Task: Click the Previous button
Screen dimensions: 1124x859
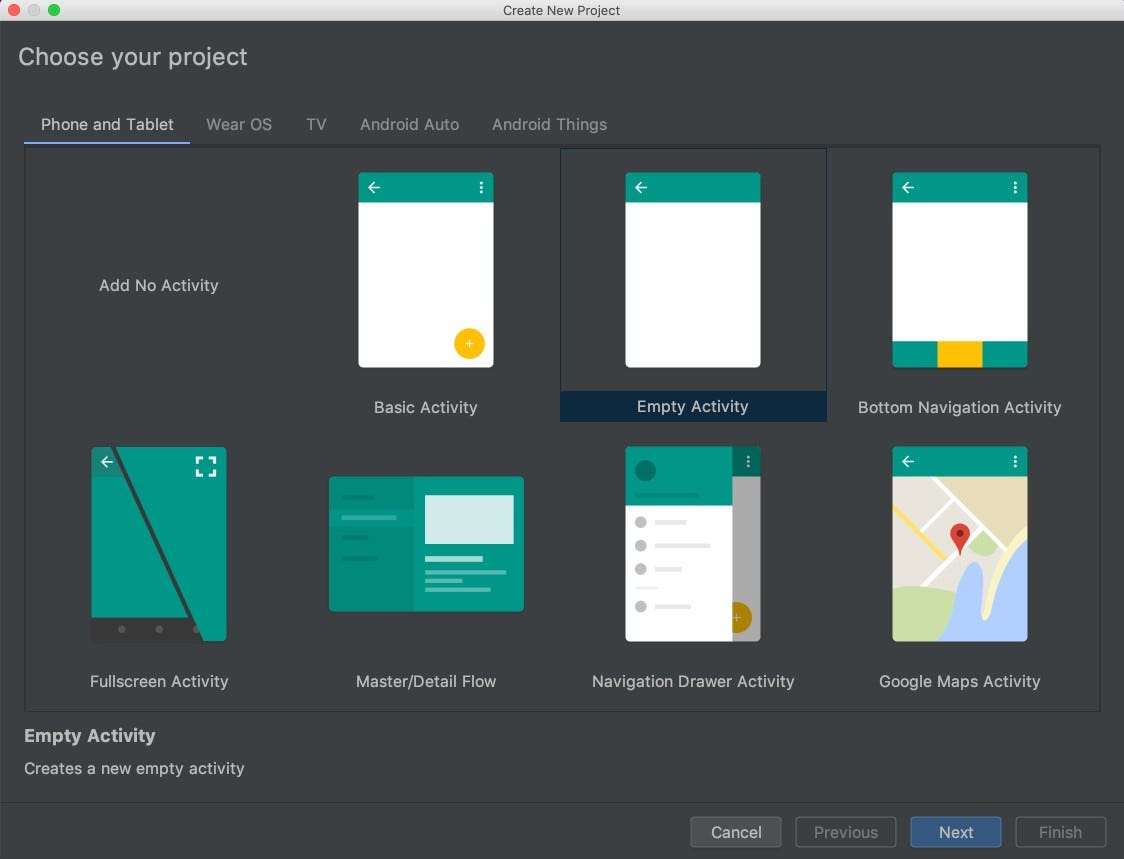Action: coord(846,832)
